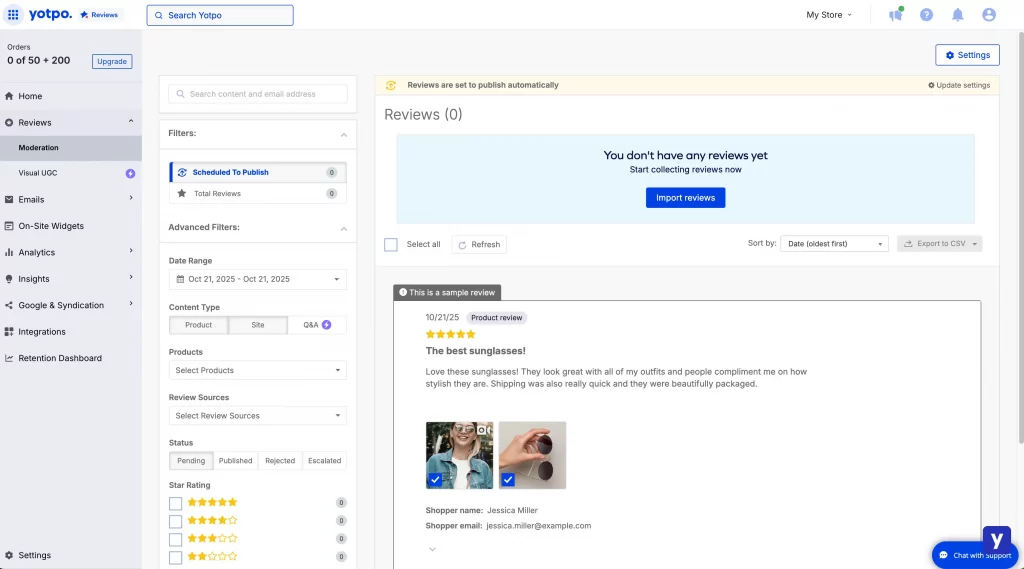Tick the Select all checkbox
1024x569 pixels.
coord(391,244)
